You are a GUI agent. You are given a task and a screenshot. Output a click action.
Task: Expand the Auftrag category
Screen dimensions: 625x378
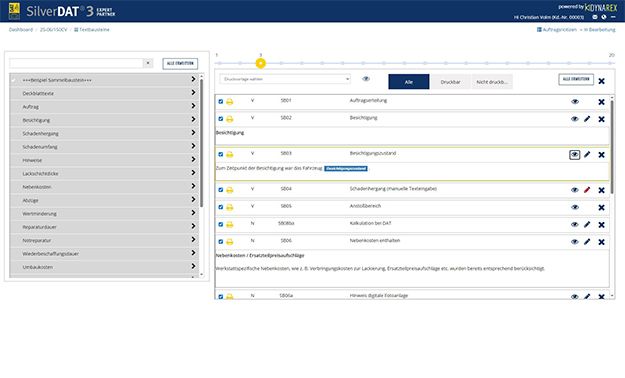[193, 106]
